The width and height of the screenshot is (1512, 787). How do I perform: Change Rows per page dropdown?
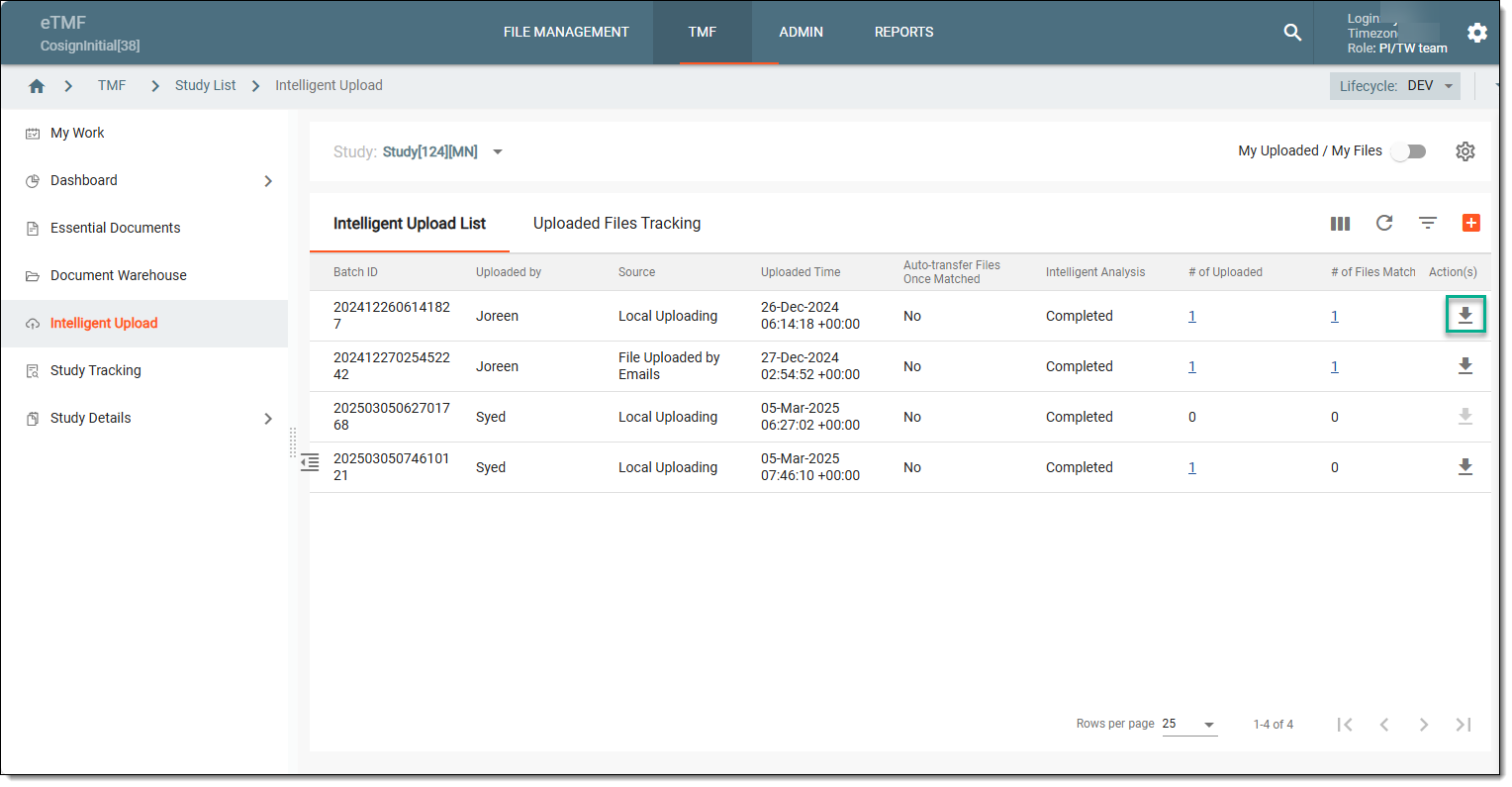click(1188, 725)
